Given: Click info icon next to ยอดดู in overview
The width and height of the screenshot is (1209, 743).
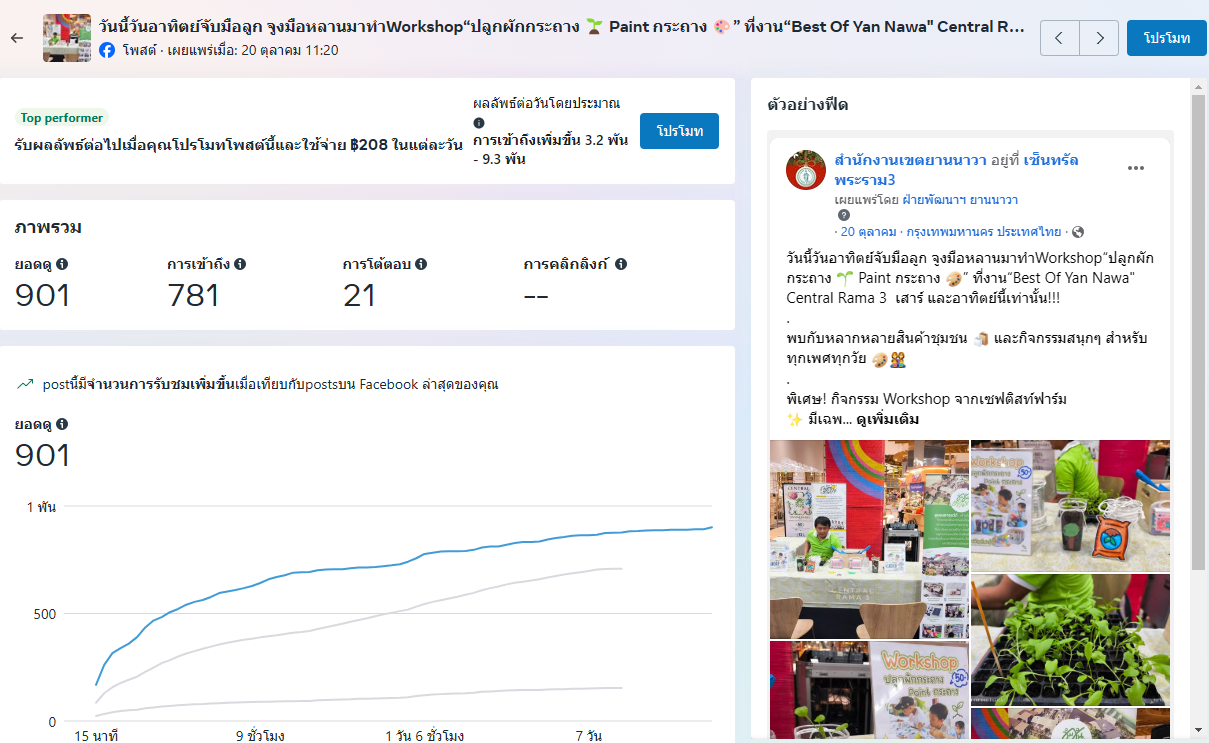Looking at the screenshot, I should click(62, 264).
